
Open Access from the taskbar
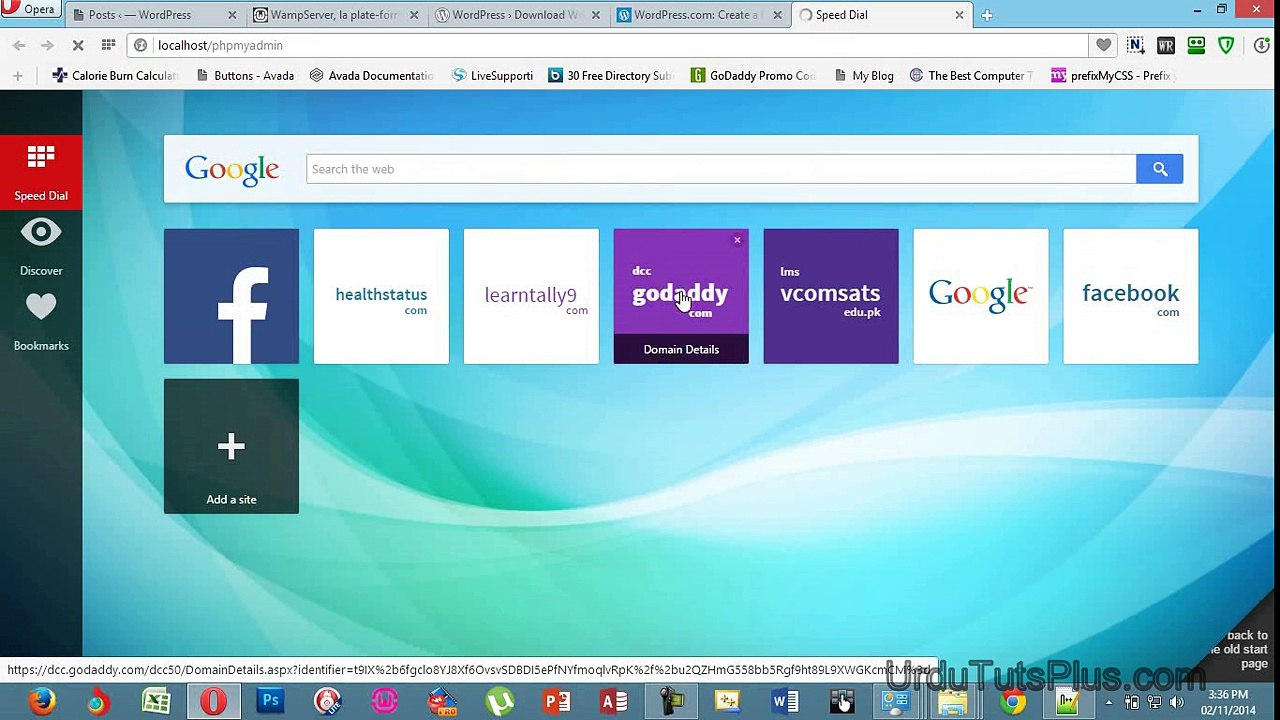(x=614, y=702)
